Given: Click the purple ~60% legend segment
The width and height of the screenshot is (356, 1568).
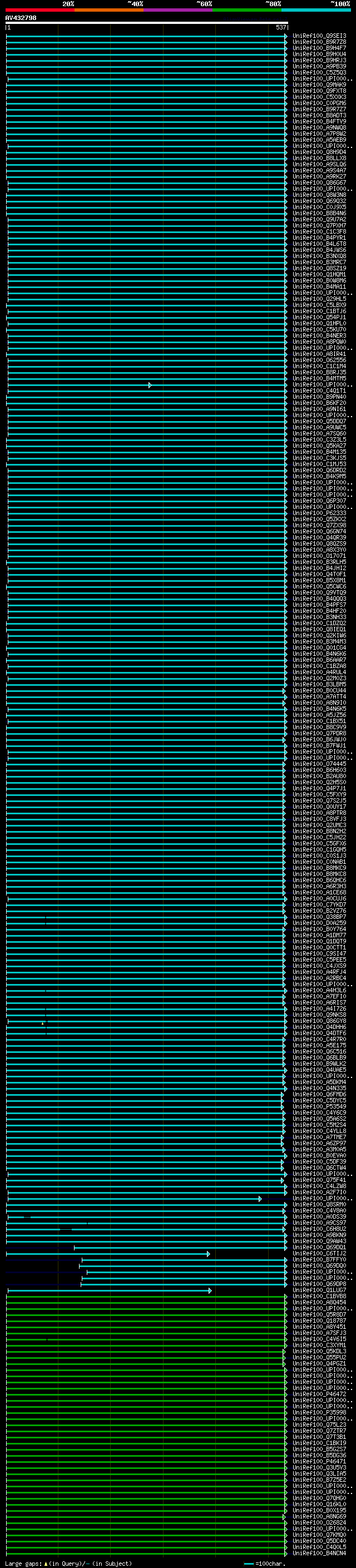Looking at the screenshot, I should (179, 10).
